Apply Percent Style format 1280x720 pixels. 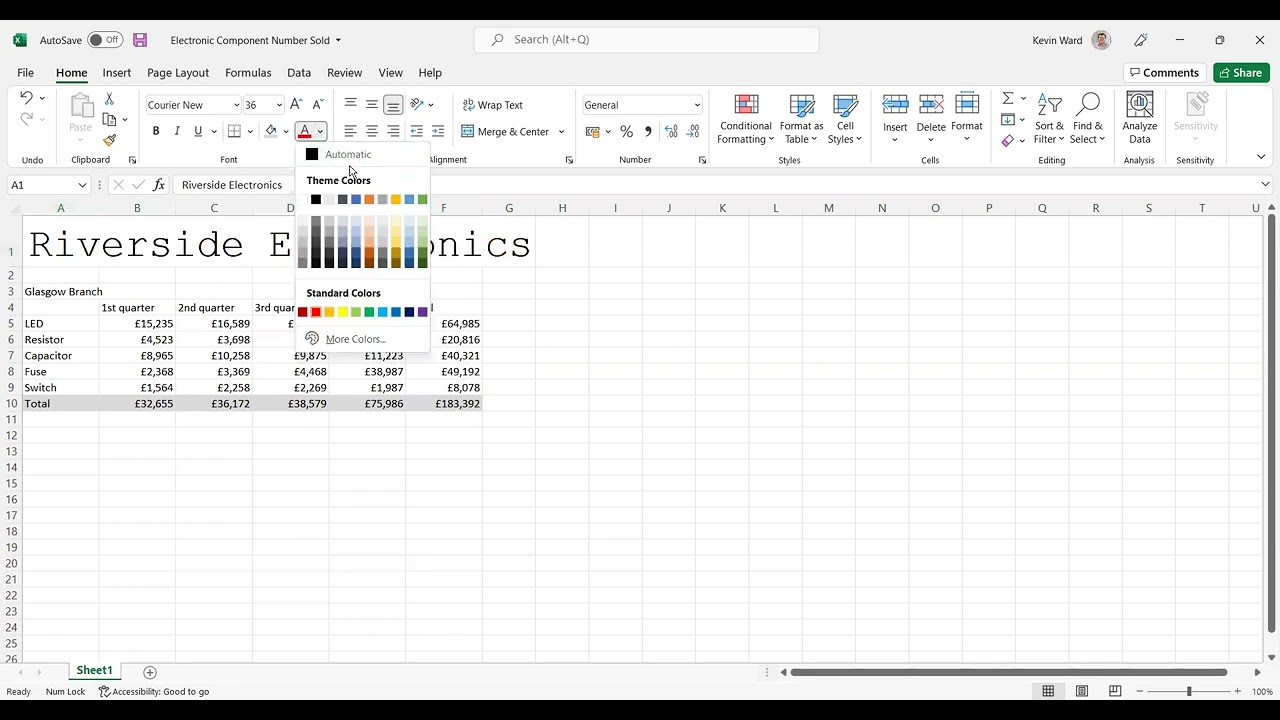[626, 131]
